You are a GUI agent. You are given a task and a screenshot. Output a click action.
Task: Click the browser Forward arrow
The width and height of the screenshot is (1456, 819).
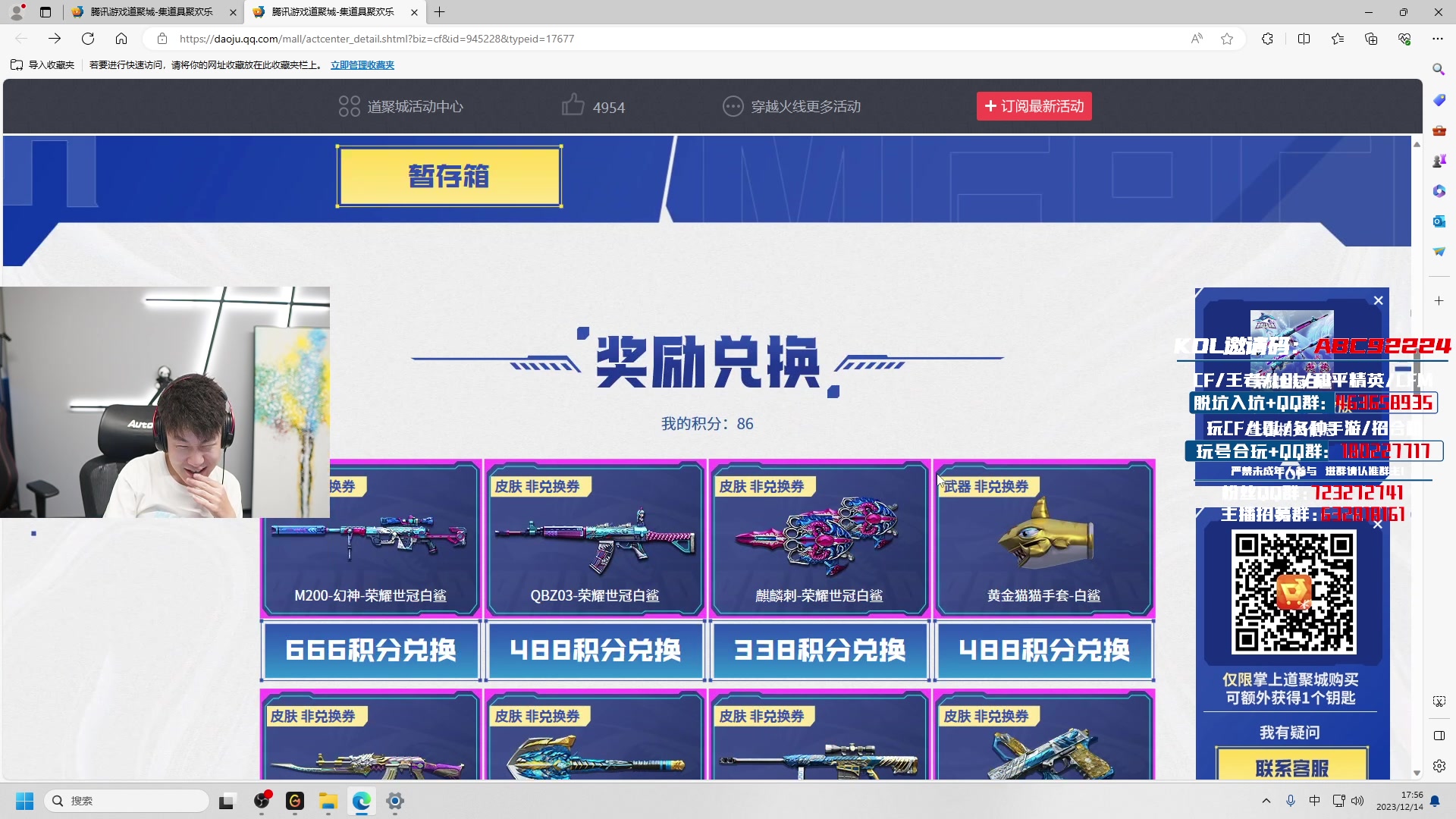(55, 39)
